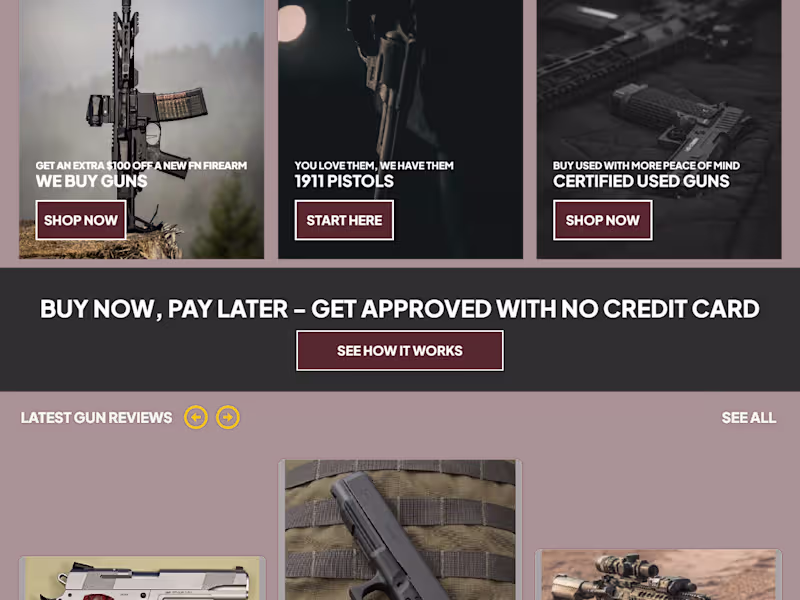
Task: Click Shop Now under Certified Used Guns
Action: (603, 220)
